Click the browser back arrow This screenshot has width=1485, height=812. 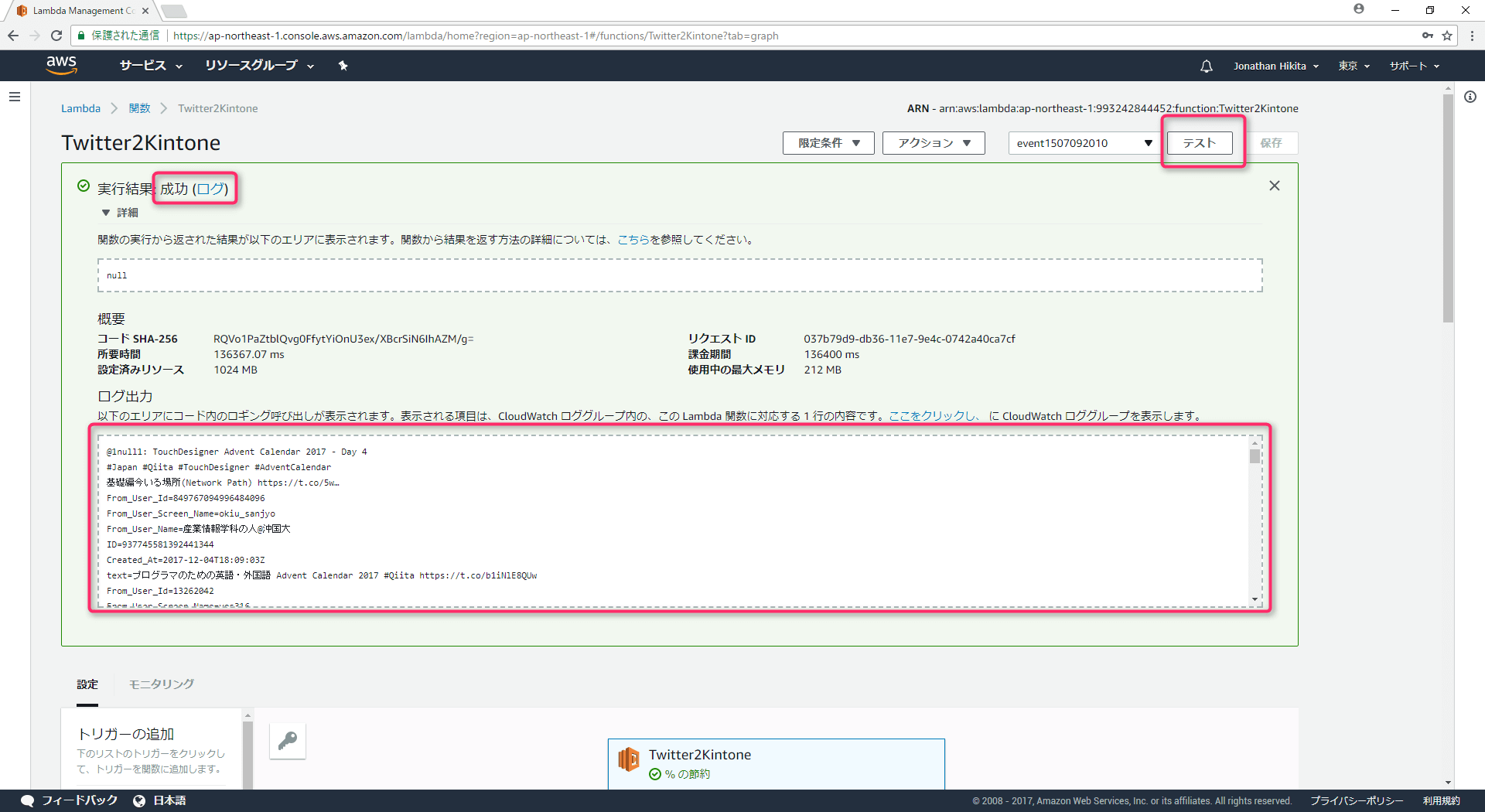[13, 36]
